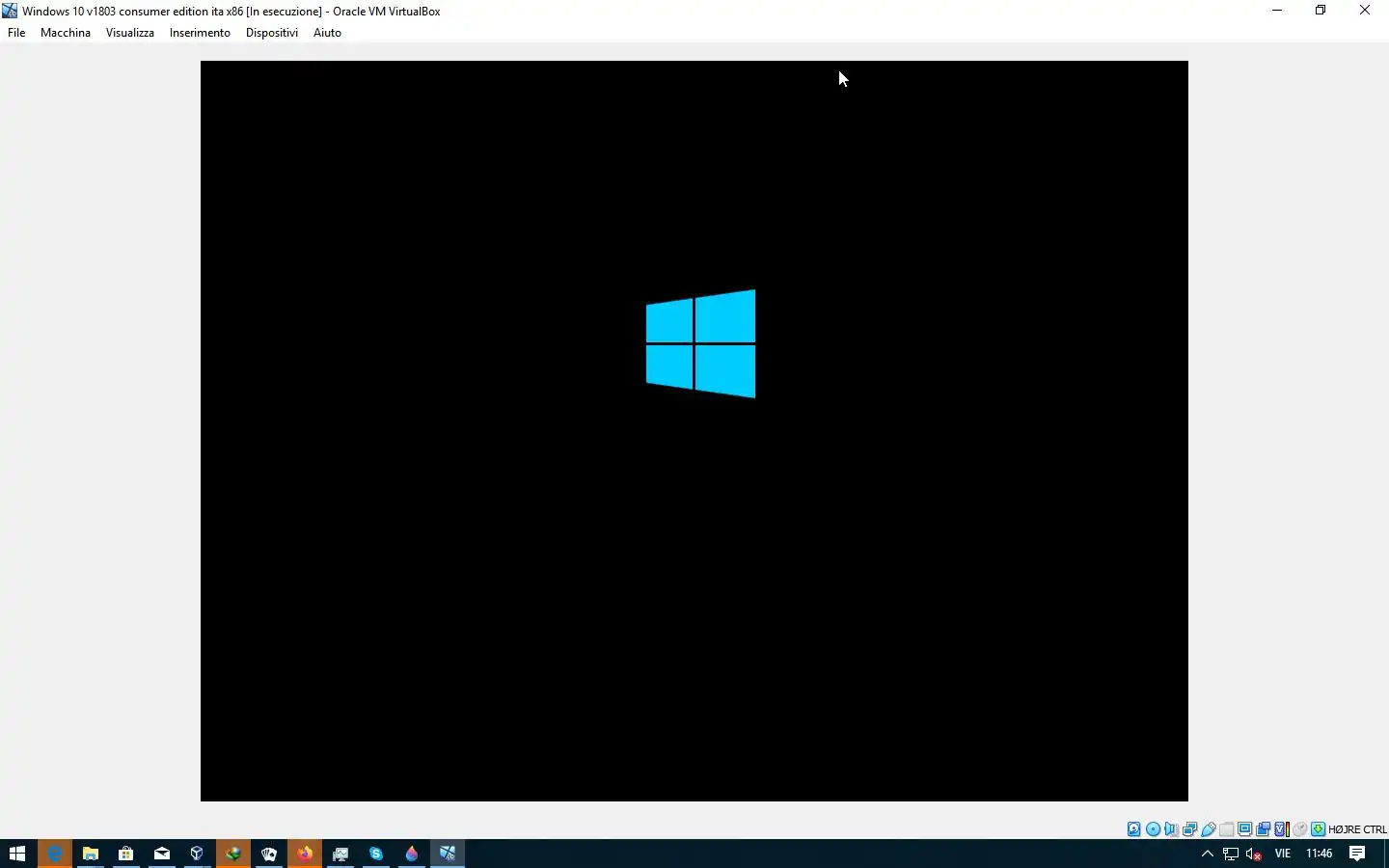Click the shared folders status icon

pos(1226,829)
